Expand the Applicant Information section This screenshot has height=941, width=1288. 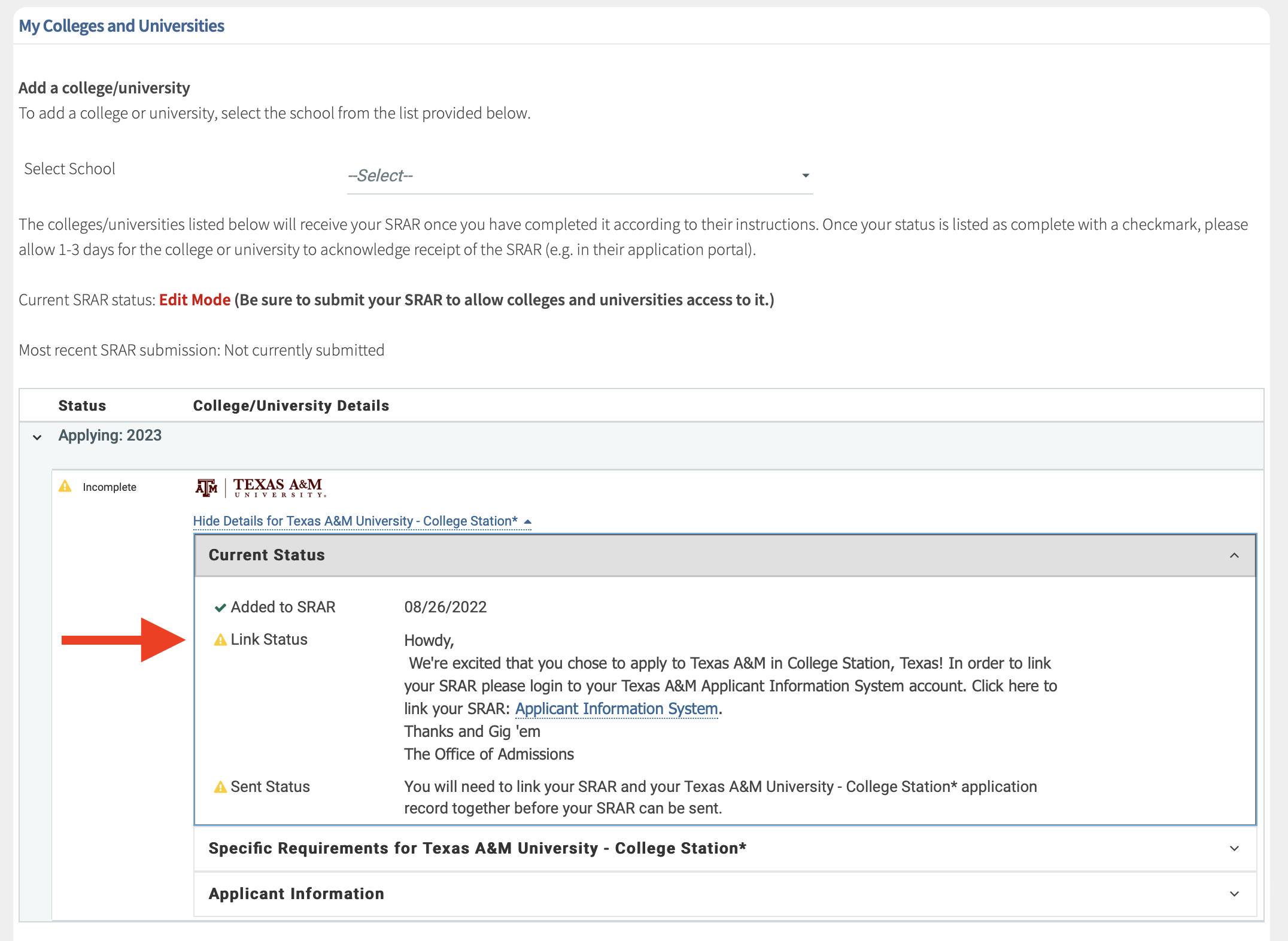[1234, 894]
